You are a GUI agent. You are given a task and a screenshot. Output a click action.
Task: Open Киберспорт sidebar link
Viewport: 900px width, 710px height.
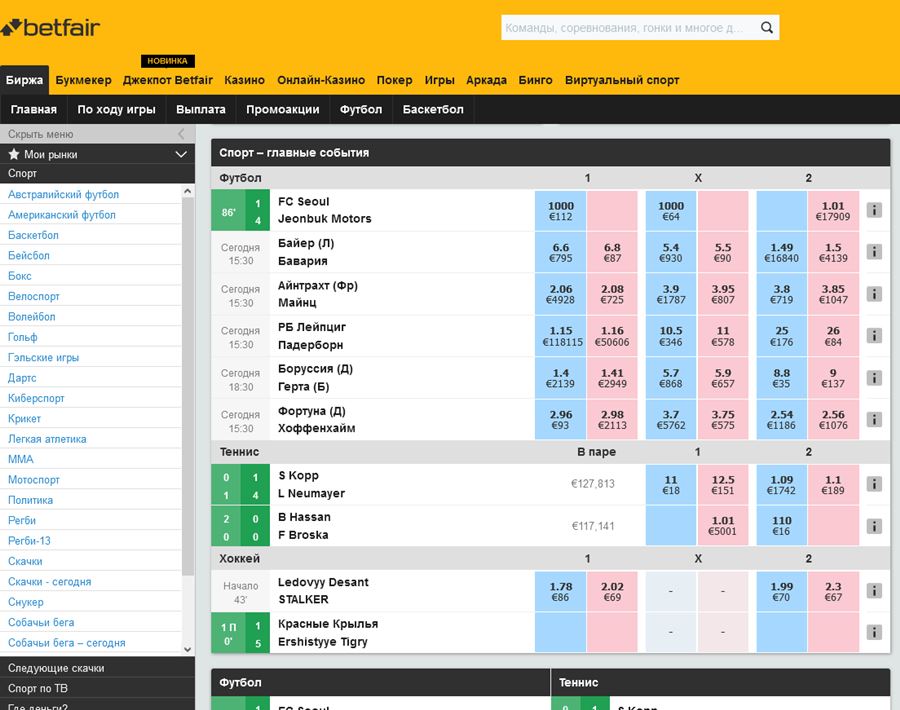tap(36, 398)
